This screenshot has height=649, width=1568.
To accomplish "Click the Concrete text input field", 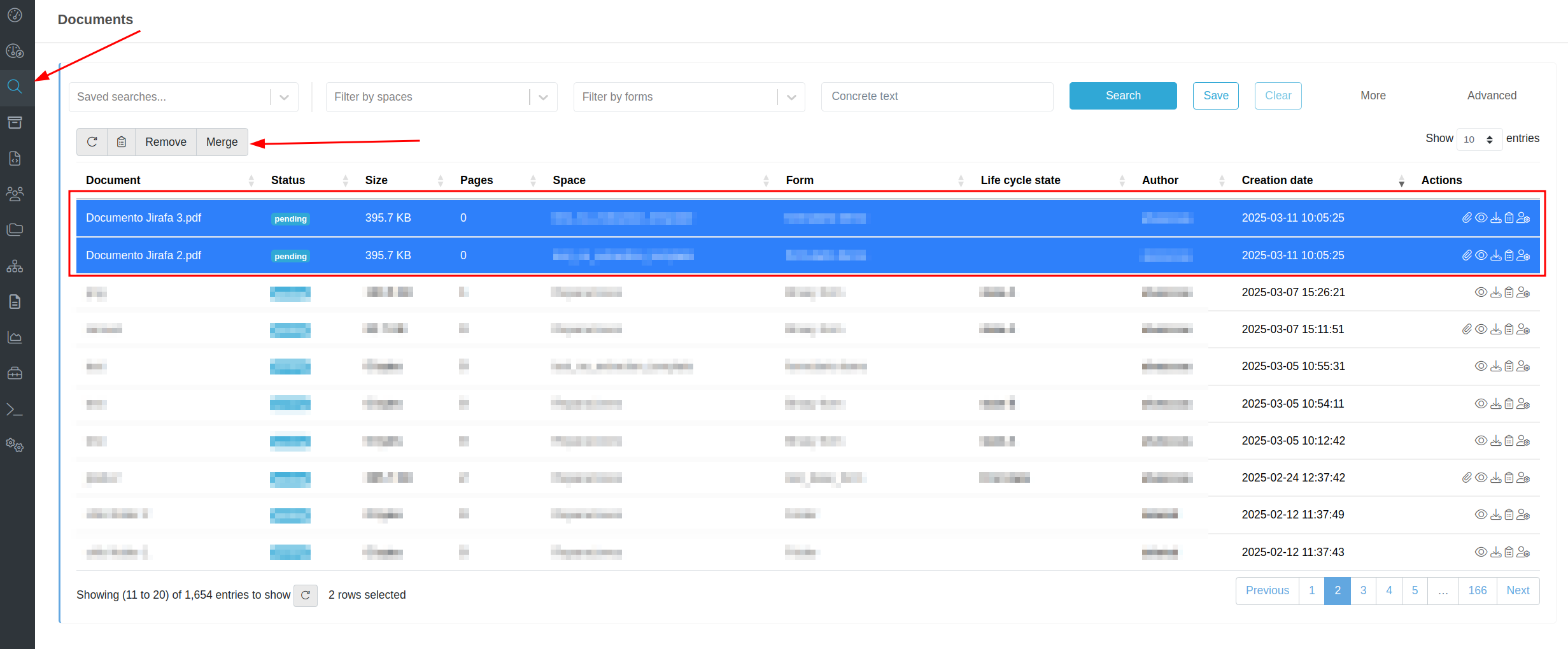I will point(936,96).
